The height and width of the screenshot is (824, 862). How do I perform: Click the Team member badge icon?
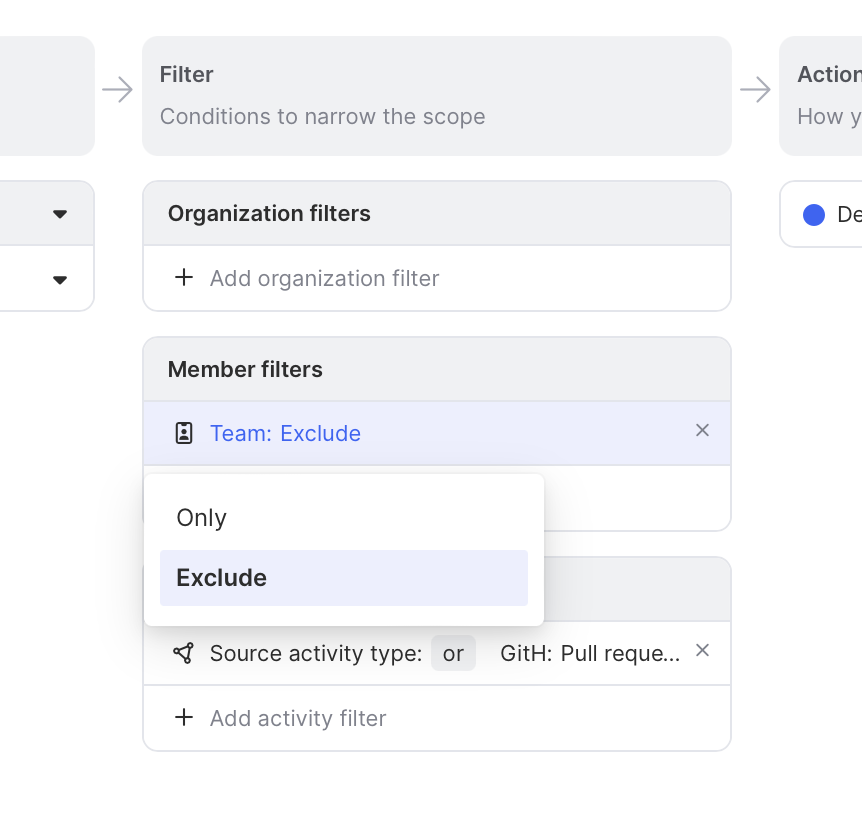point(184,433)
